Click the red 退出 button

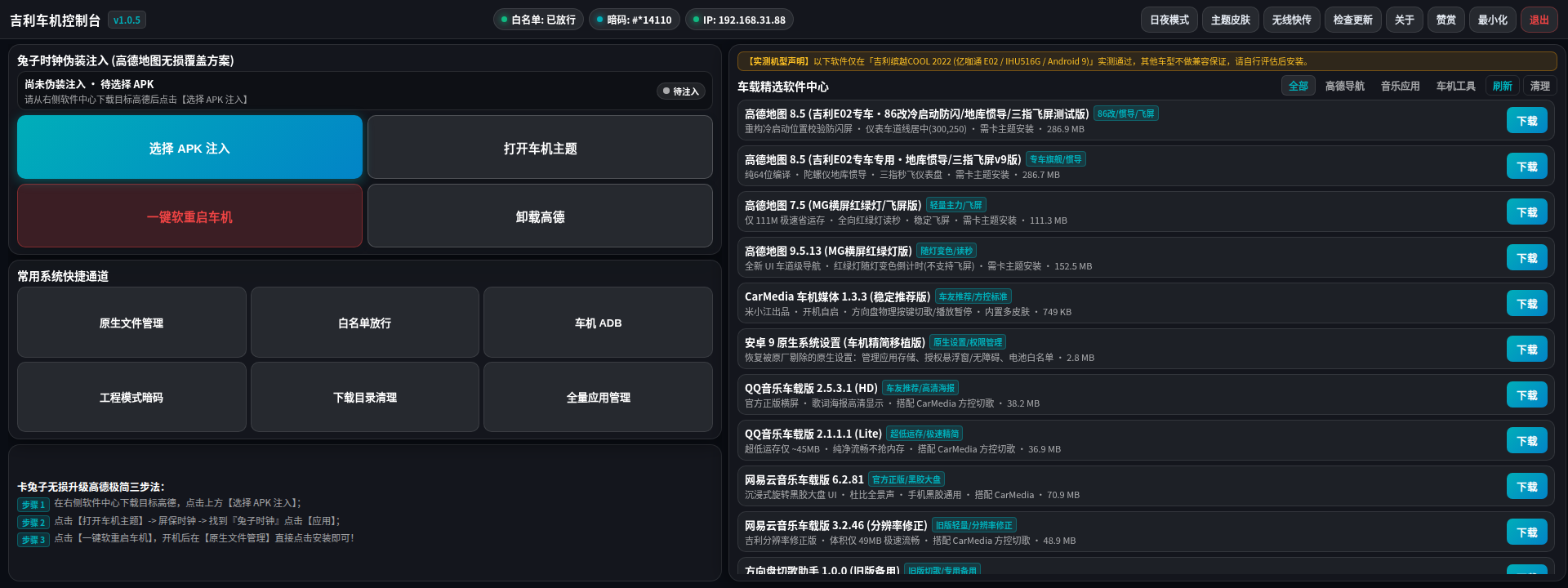(1539, 20)
